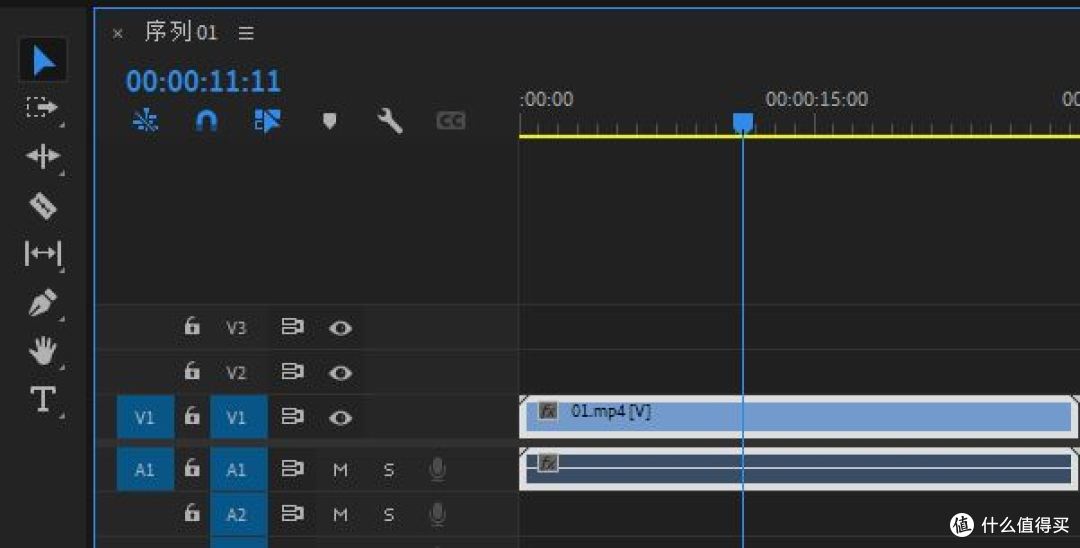Toggle V1 source patch indicator
The image size is (1080, 548).
tap(145, 417)
